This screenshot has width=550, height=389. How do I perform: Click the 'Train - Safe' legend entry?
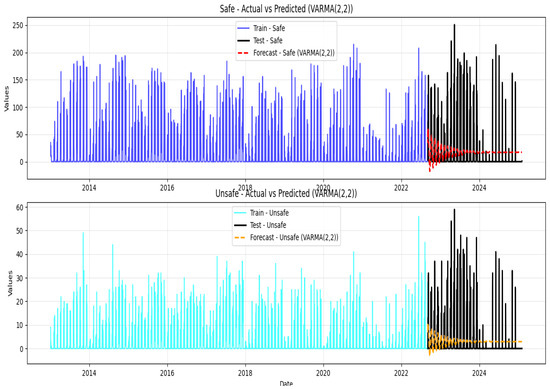click(x=269, y=28)
